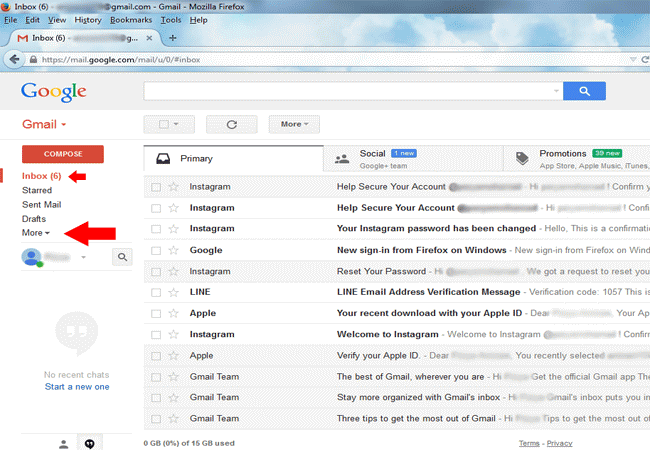Viewport: 650px width, 450px height.
Task: Open the View menu
Action: (x=57, y=20)
